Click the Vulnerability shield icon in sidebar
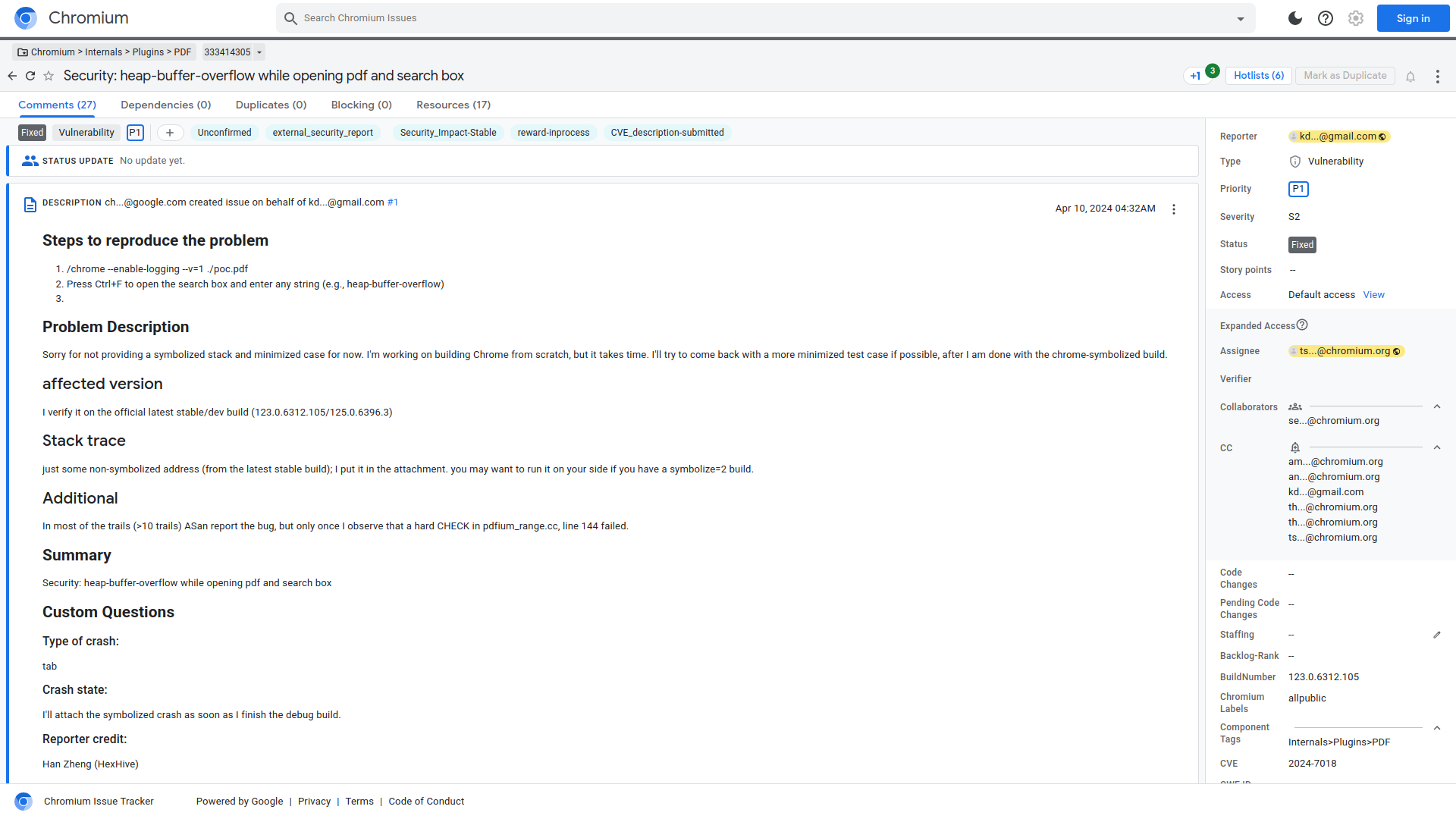This screenshot has height=819, width=1456. (1295, 162)
